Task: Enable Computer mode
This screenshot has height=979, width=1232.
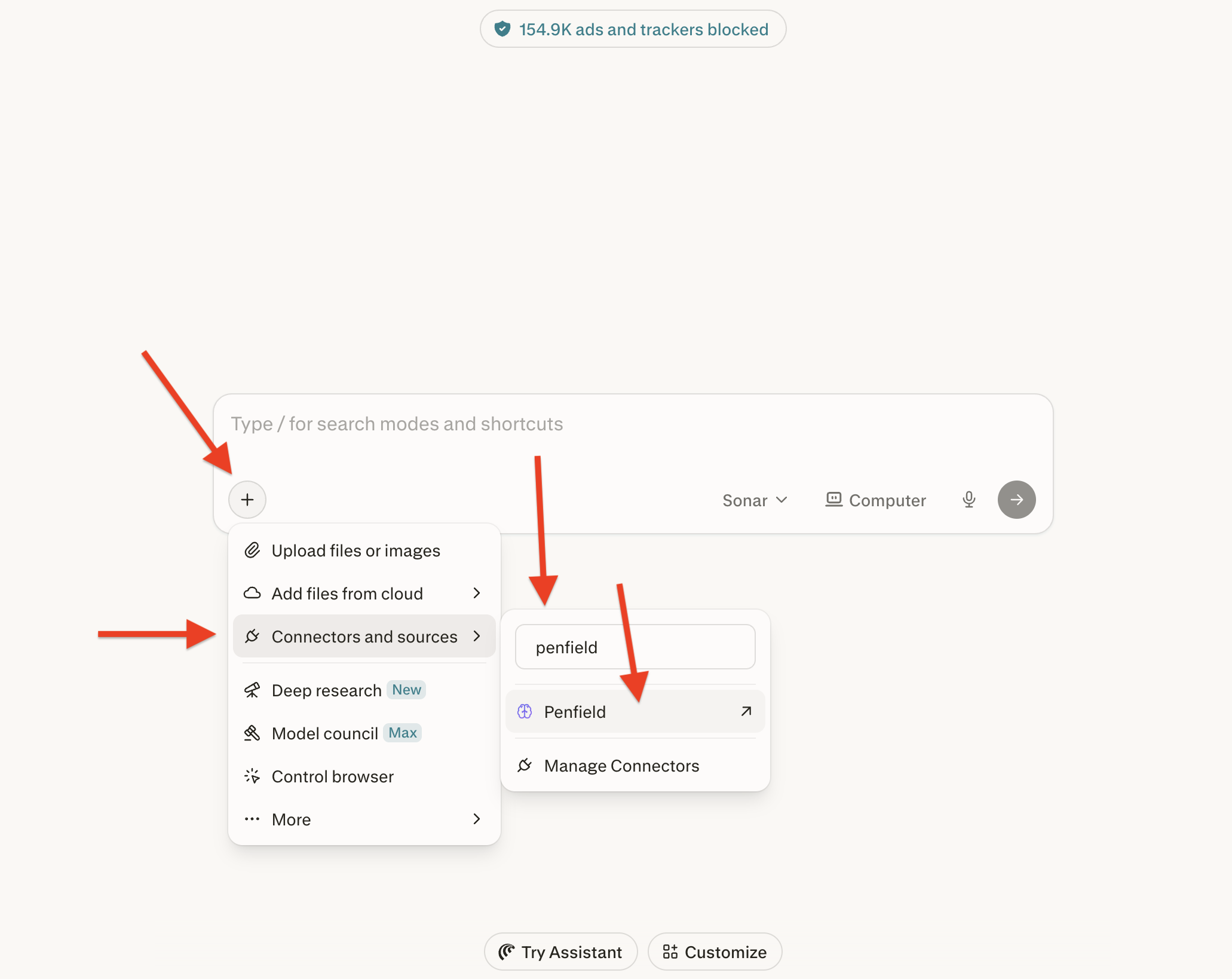Action: [875, 500]
